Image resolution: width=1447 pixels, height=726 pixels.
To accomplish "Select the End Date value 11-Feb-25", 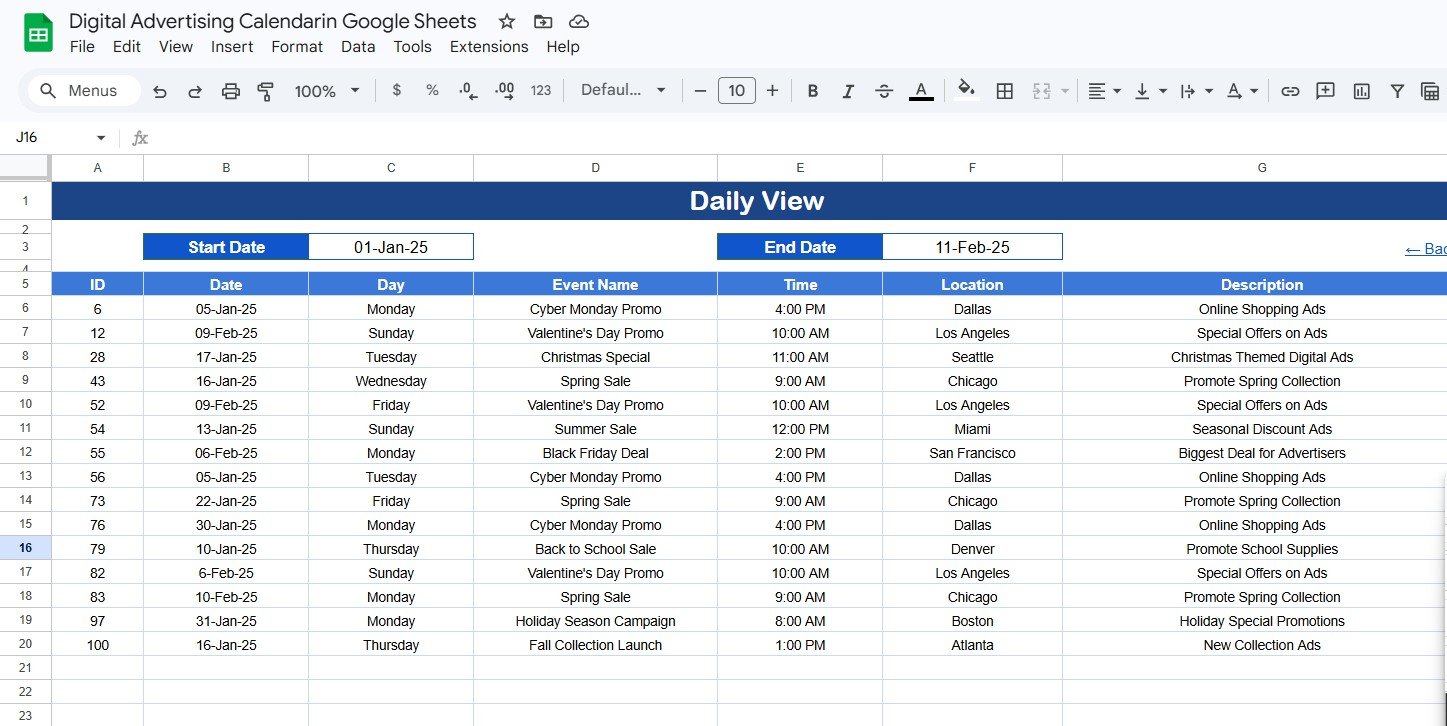I will pos(972,247).
